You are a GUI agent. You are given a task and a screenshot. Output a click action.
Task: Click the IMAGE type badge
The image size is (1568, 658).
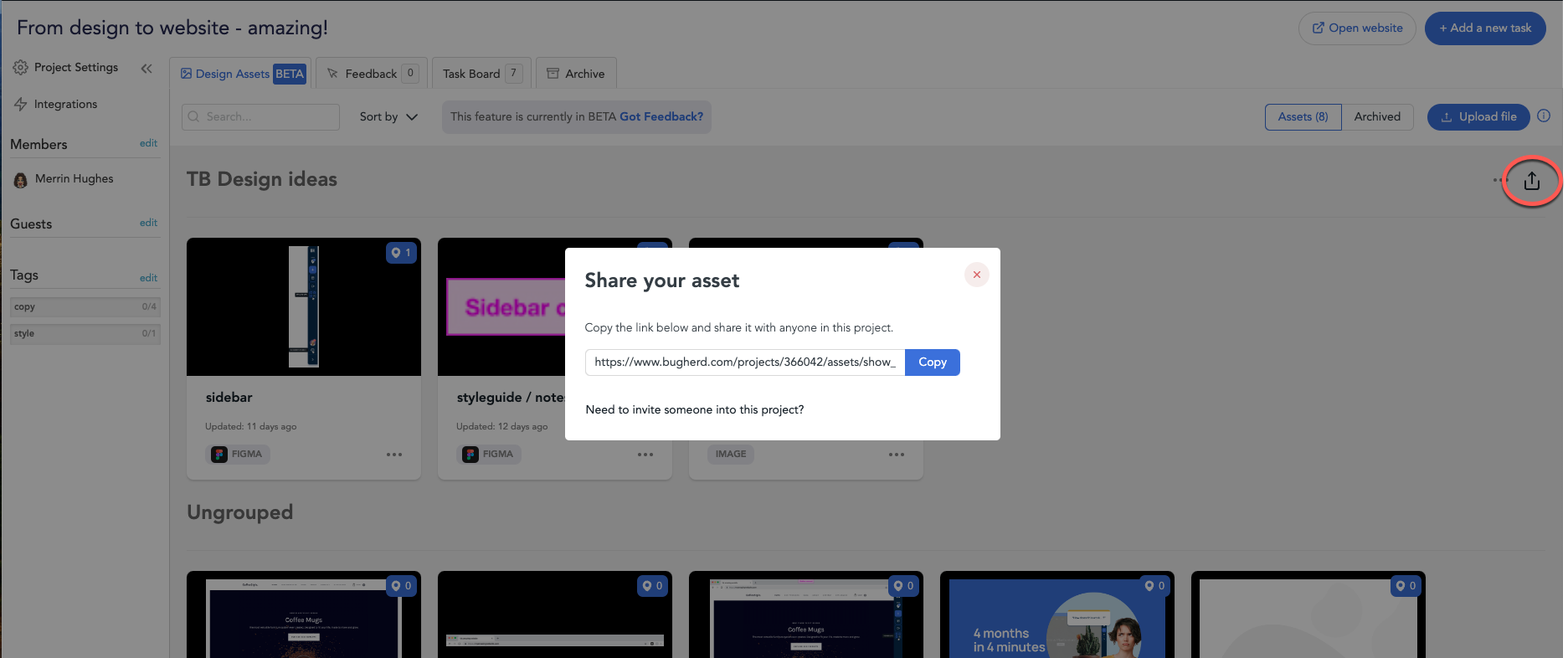[x=731, y=454]
